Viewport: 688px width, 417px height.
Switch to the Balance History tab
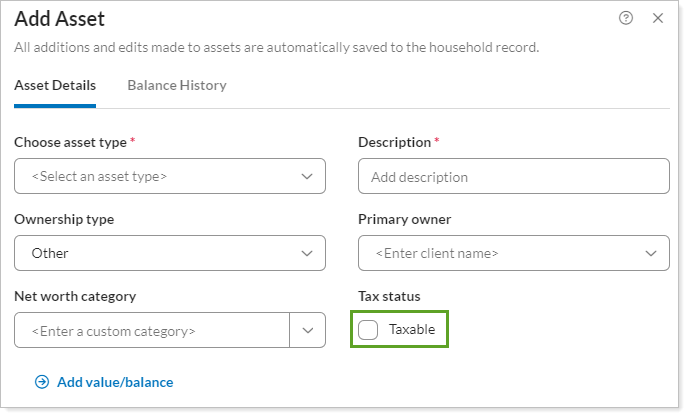click(x=177, y=85)
